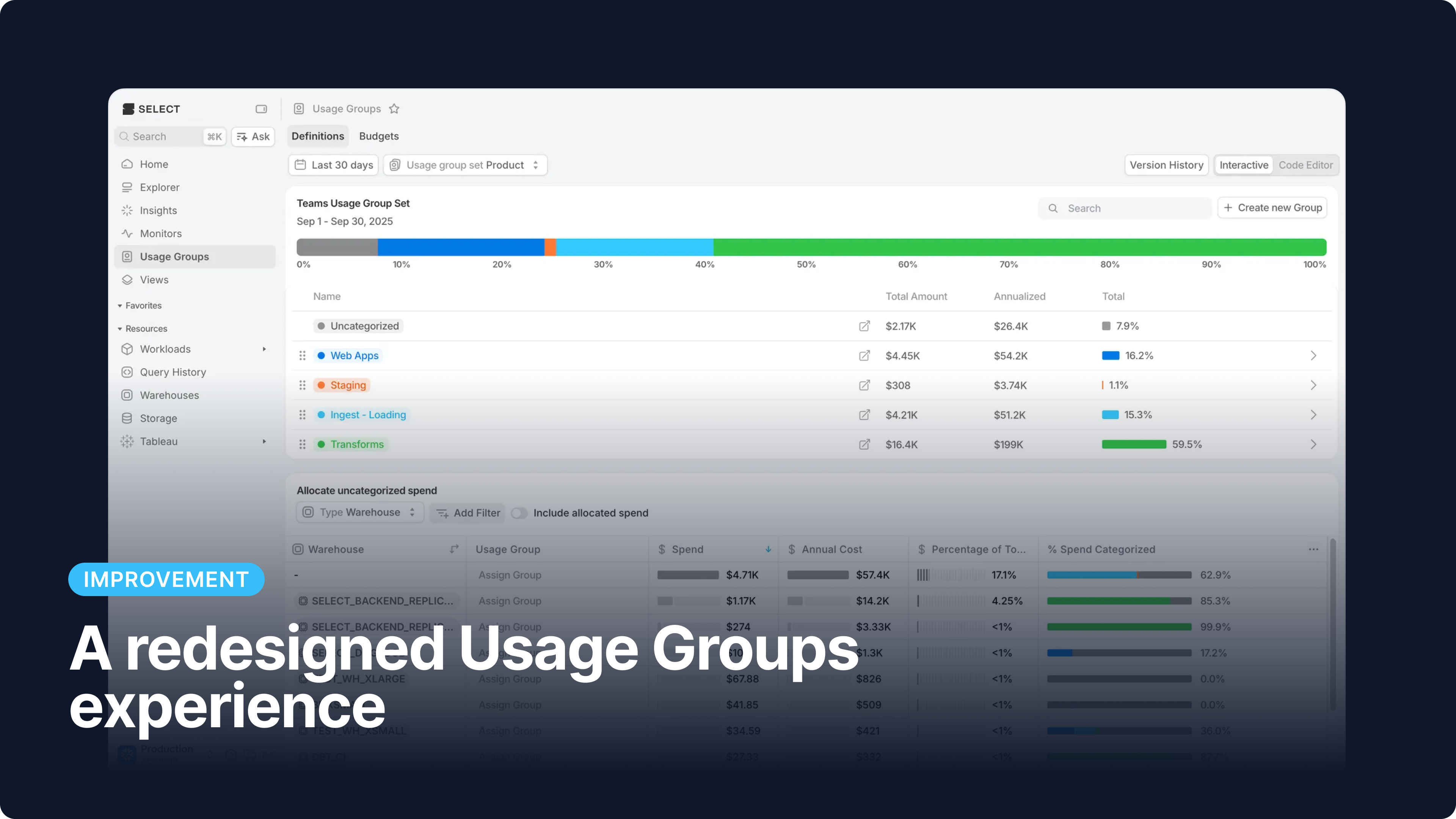
Task: Open edit icon on Transforms row
Action: (864, 444)
